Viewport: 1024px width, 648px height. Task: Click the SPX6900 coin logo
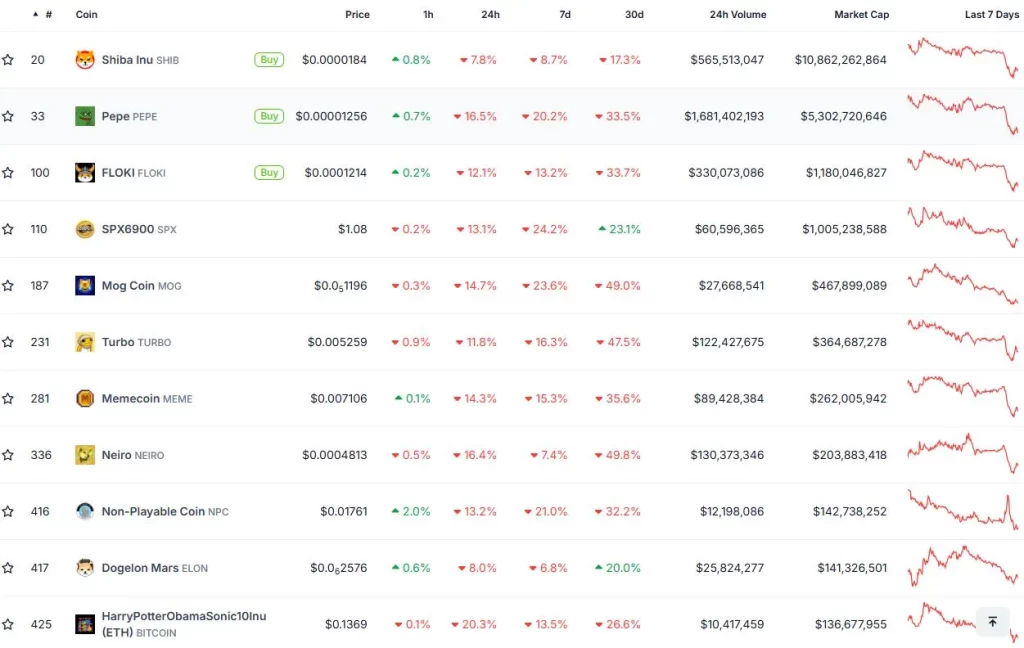(85, 229)
